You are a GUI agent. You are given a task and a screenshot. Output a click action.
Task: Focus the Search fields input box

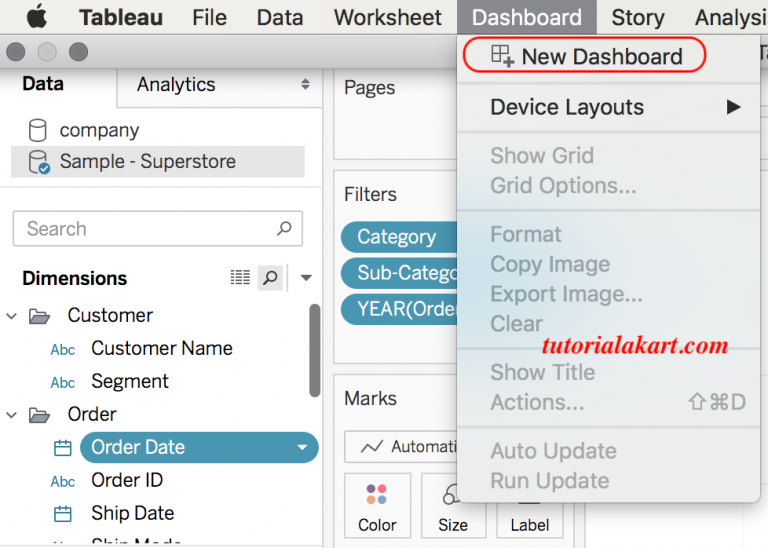158,229
